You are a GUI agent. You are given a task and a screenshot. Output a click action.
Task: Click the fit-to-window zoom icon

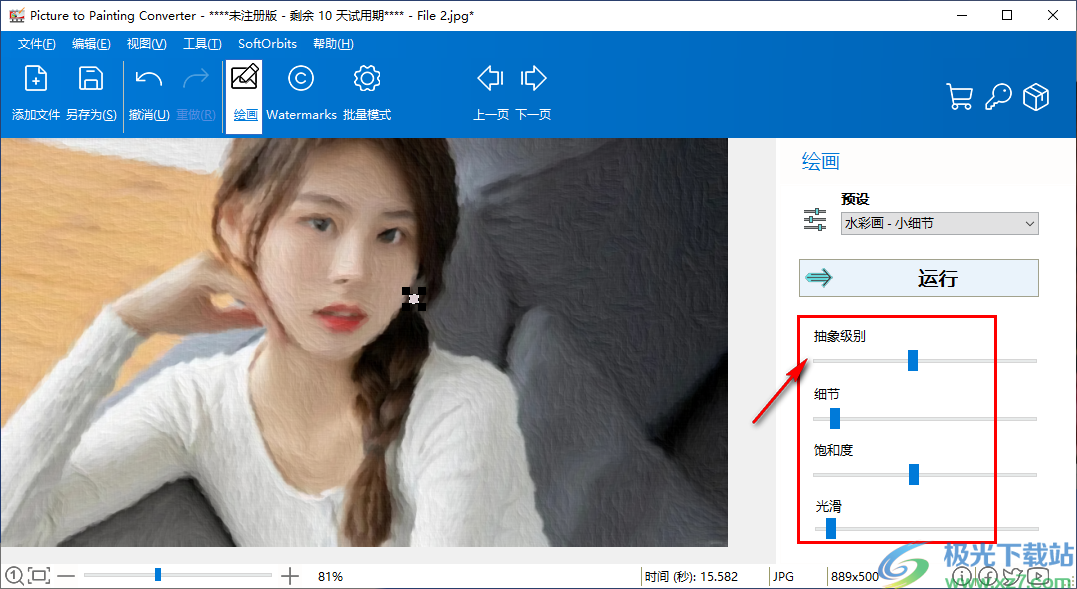tap(40, 575)
